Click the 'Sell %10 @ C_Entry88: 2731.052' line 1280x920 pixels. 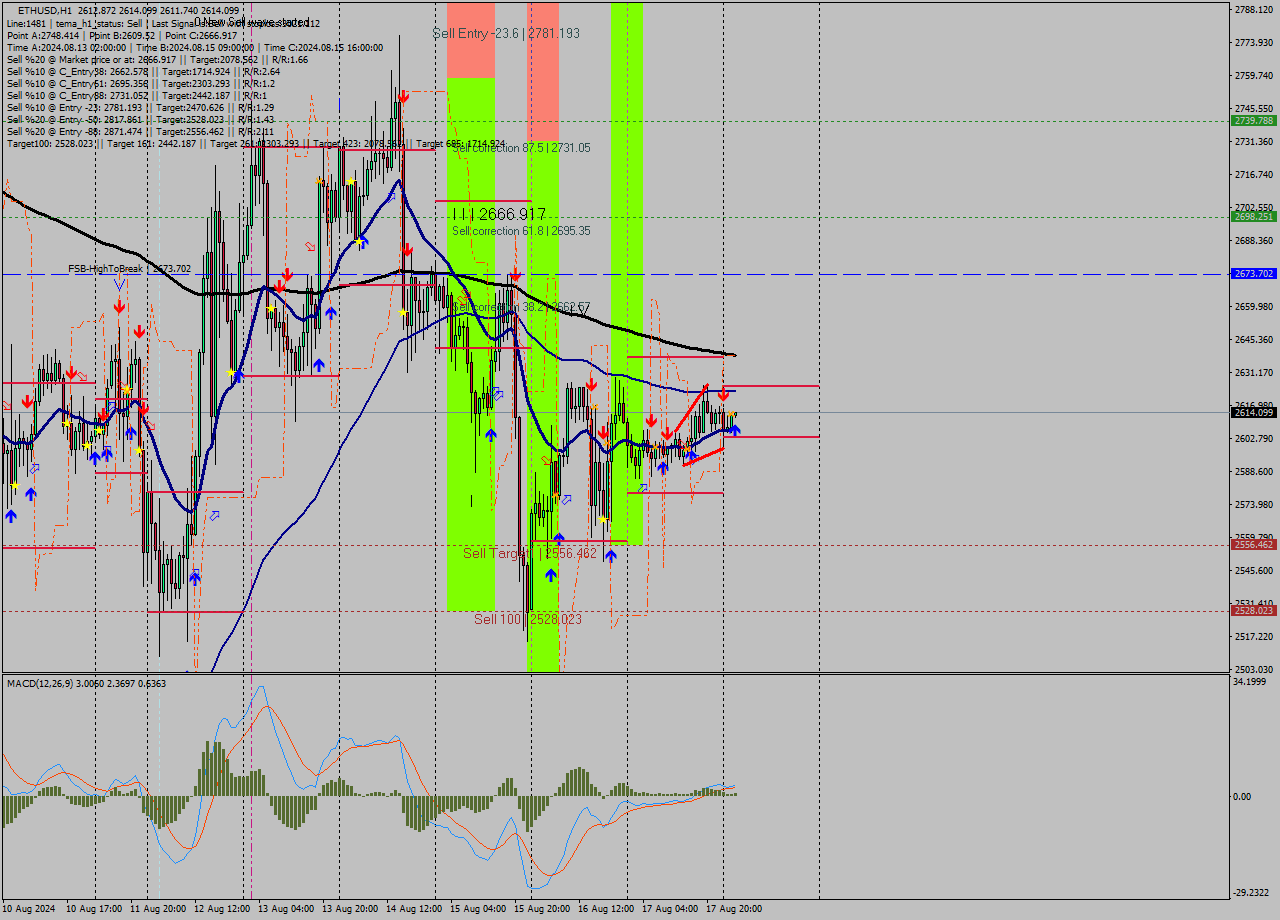coord(137,95)
